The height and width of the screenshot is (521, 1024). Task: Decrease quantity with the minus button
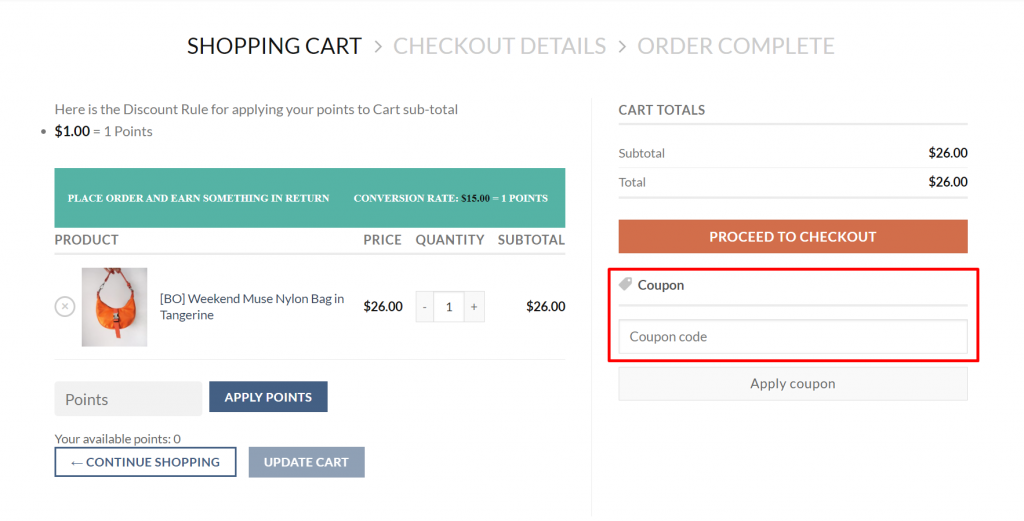tap(424, 307)
